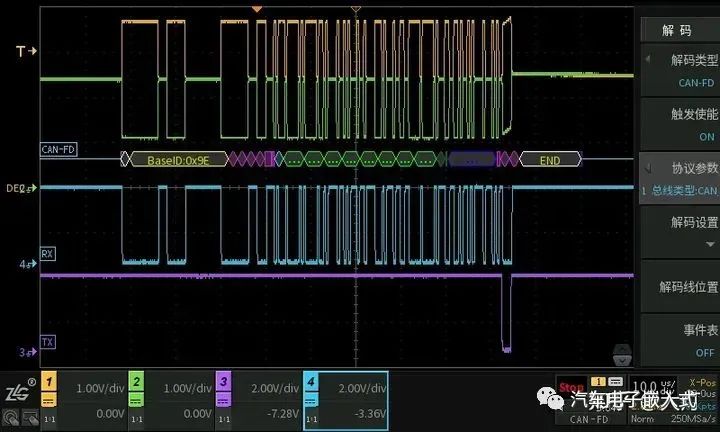The height and width of the screenshot is (432, 720).
Task: Click the END decoded field
Action: (550, 160)
